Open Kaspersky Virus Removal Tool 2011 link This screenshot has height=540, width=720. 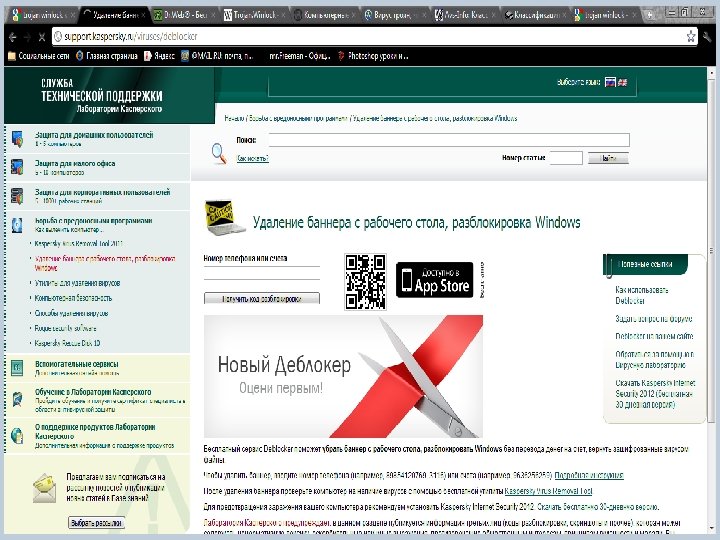pos(79,243)
